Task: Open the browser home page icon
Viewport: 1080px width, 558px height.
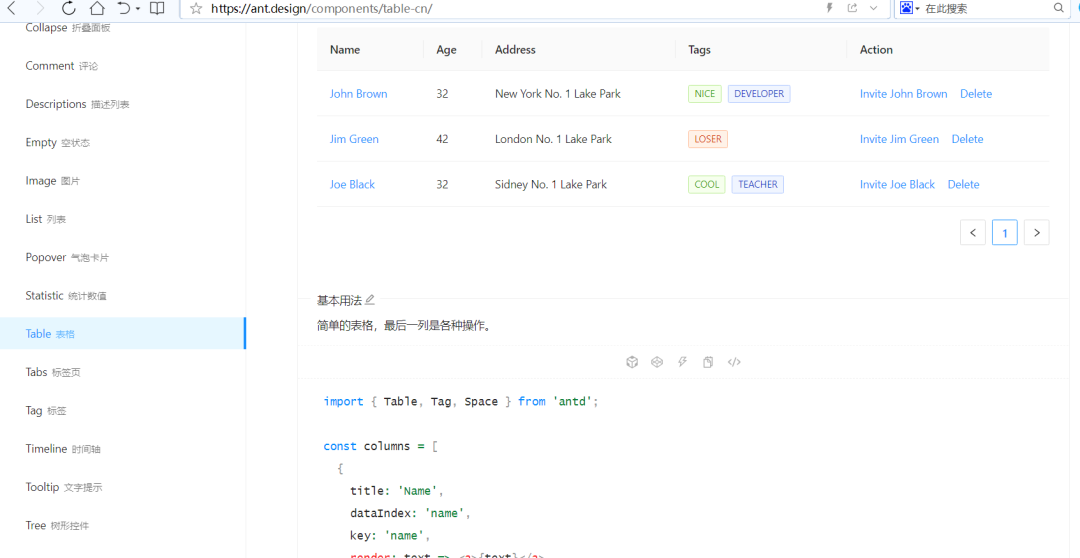Action: (97, 8)
